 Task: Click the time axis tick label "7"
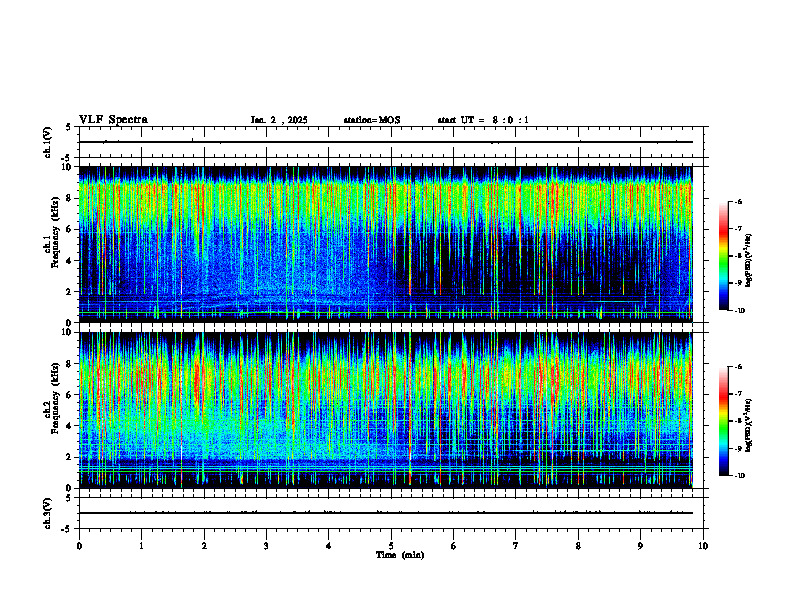click(516, 546)
